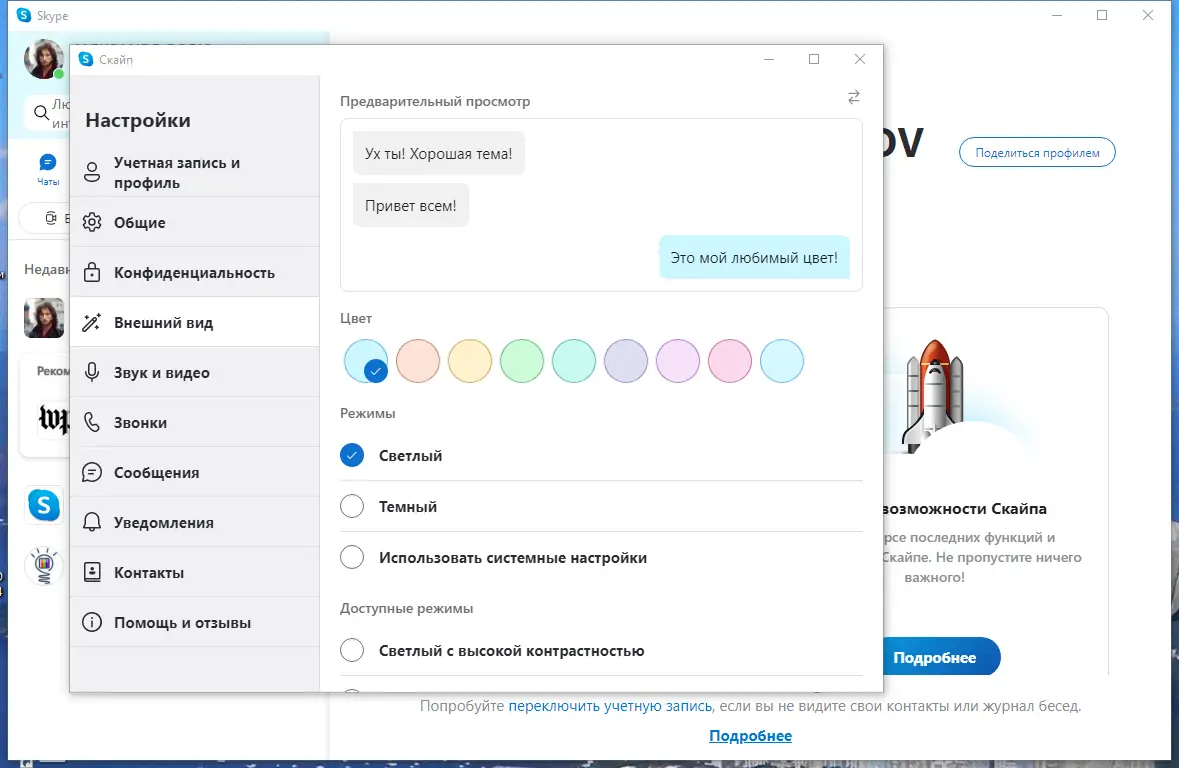Screen dimensions: 1179x768
Task: Choose Светлый с высокой контрастностью radio button
Action: pyautogui.click(x=352, y=650)
